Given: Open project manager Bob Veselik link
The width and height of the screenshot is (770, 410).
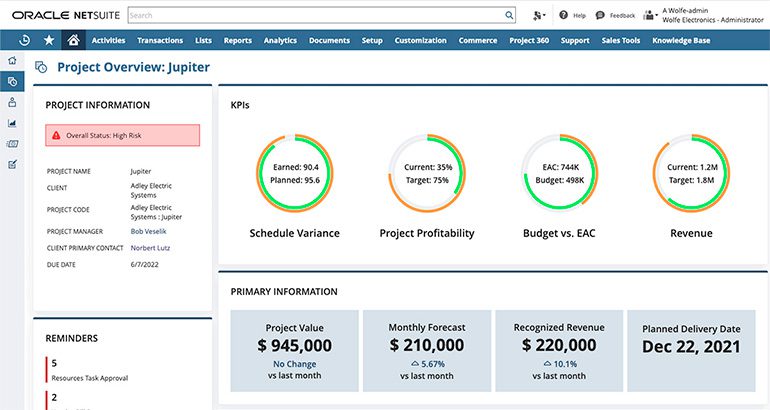Looking at the screenshot, I should (x=148, y=231).
